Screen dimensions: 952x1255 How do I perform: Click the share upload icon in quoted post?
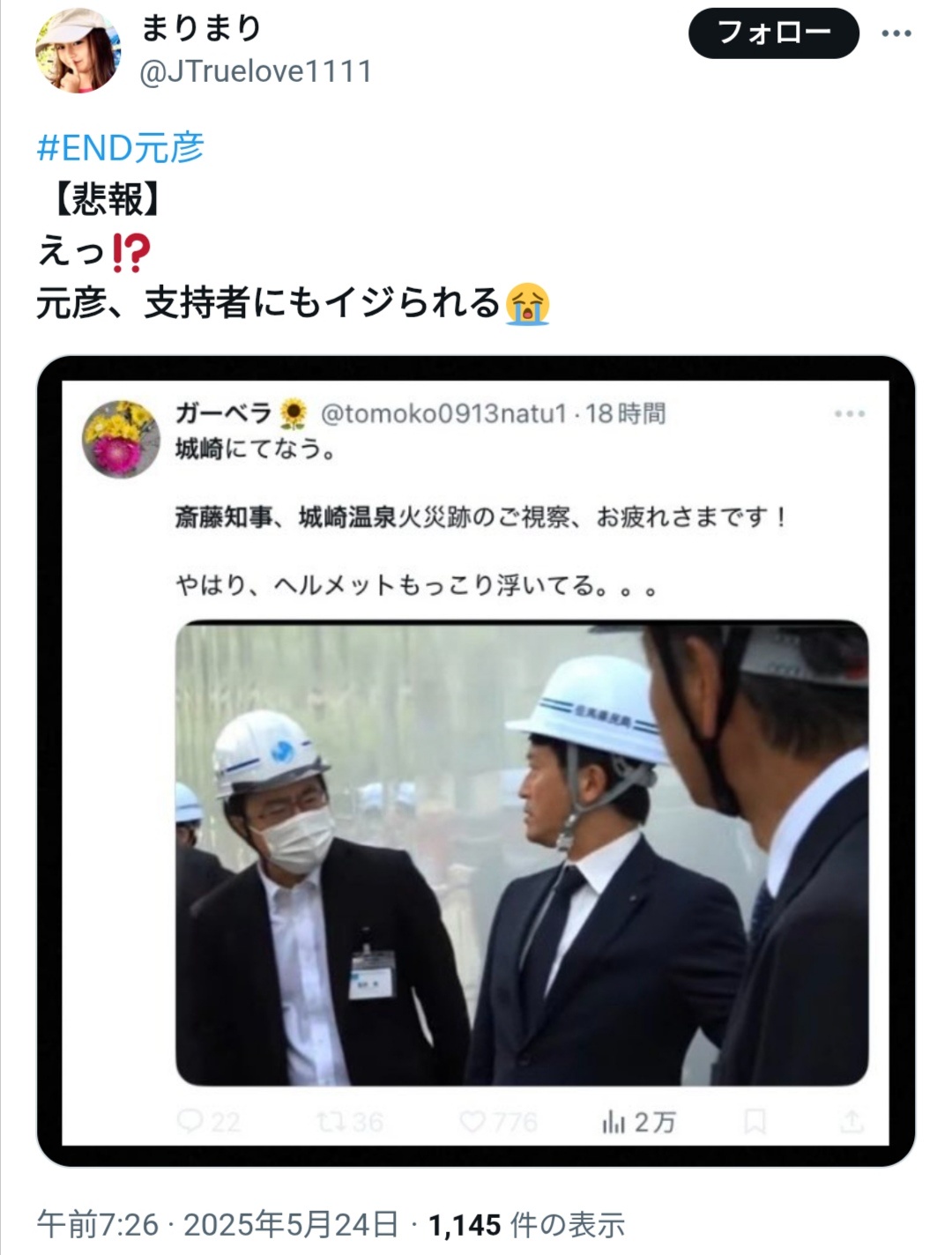pos(852,1121)
